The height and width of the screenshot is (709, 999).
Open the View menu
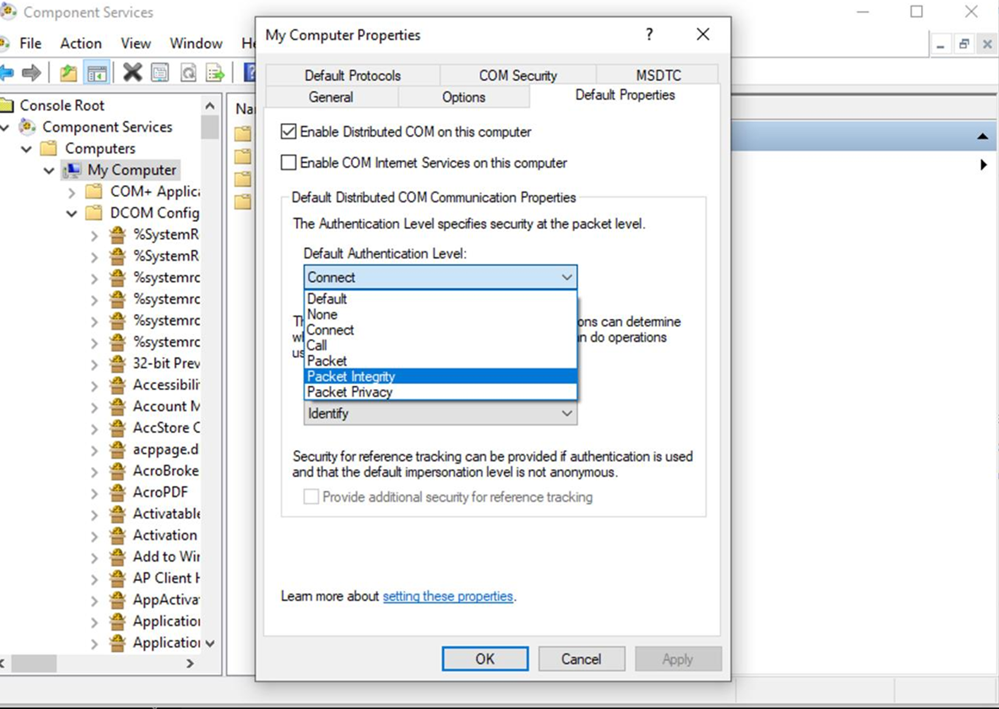tap(136, 43)
